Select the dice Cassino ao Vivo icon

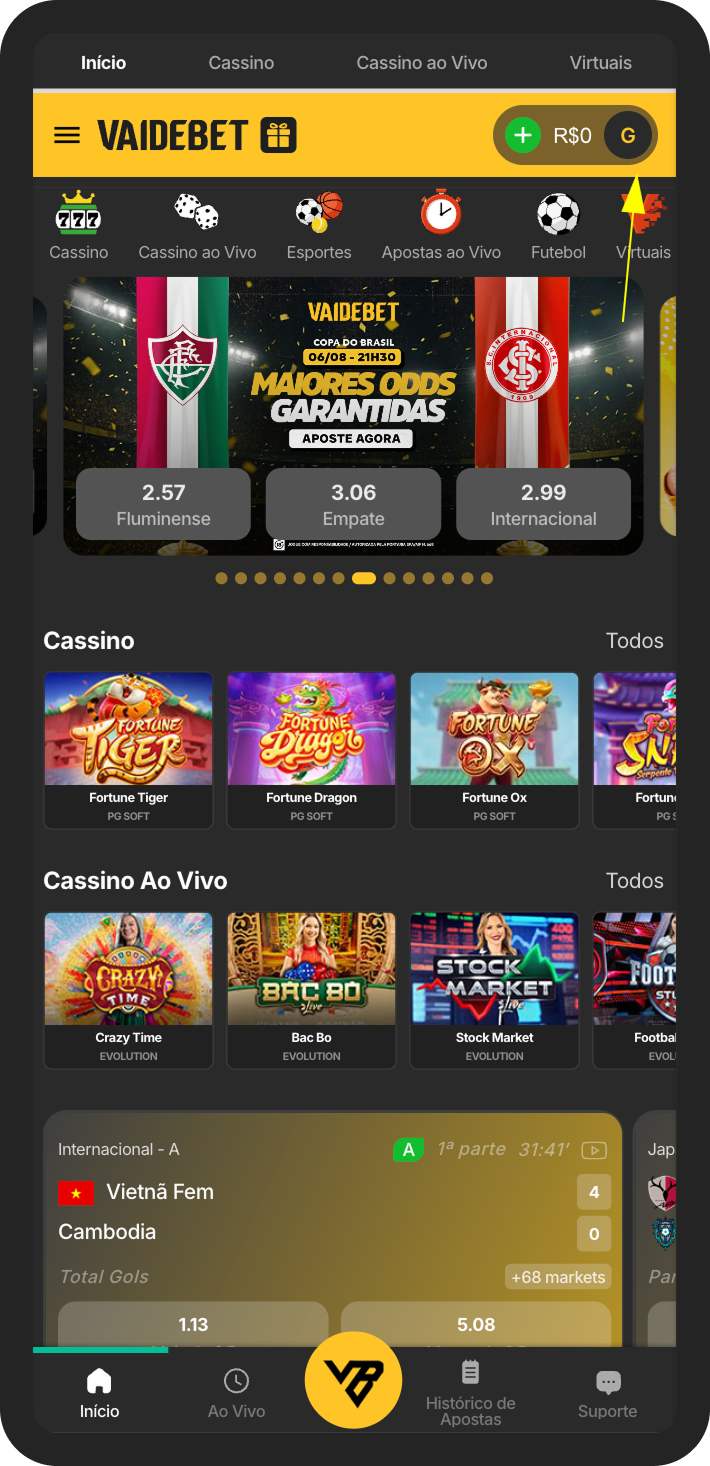(x=197, y=212)
